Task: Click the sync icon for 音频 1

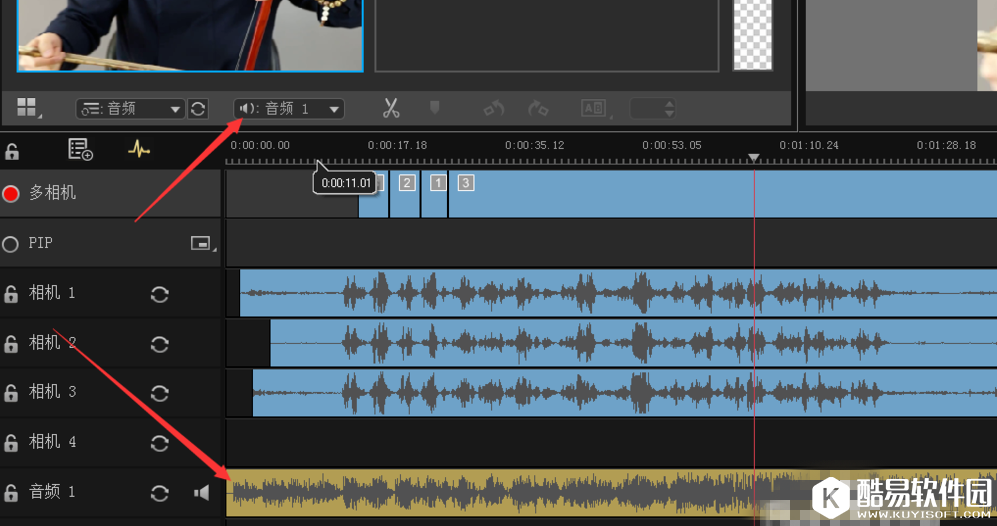Action: pos(159,493)
